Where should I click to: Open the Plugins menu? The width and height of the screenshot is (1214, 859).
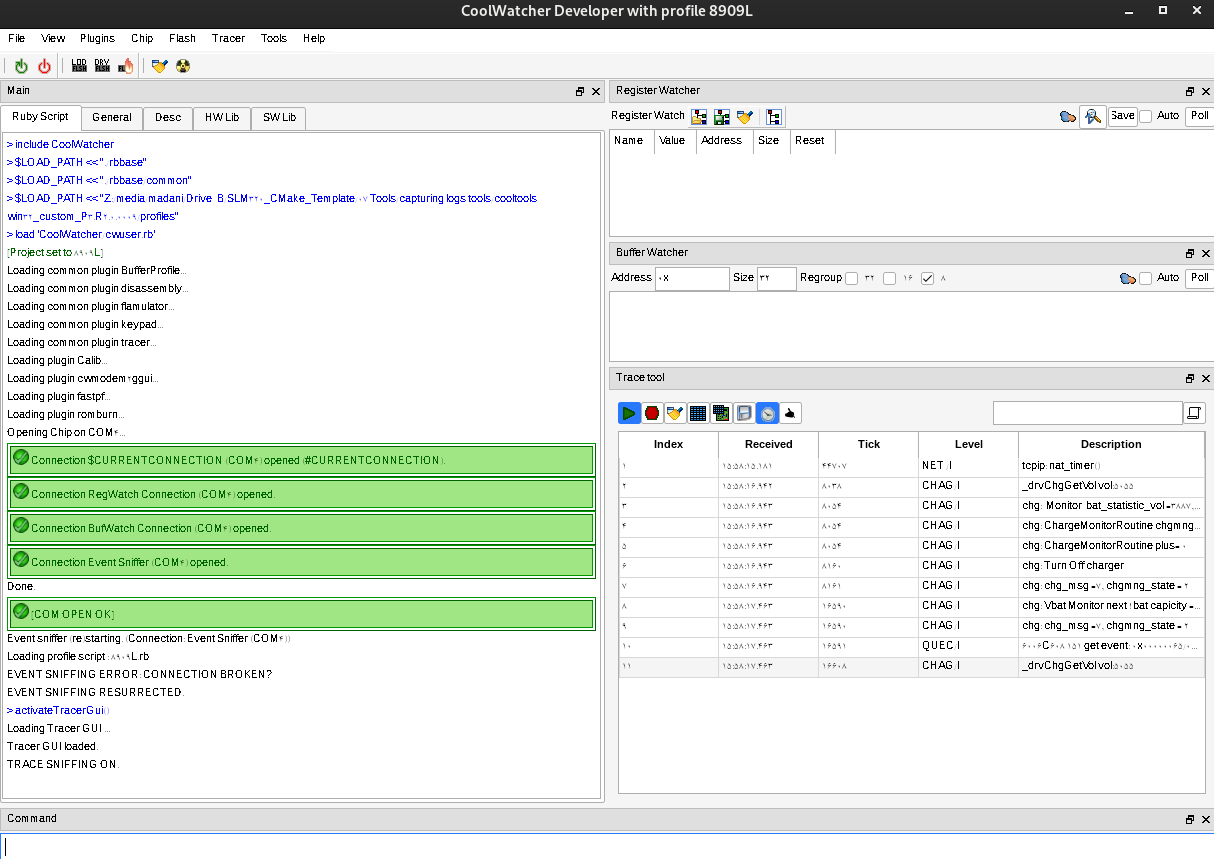click(98, 38)
